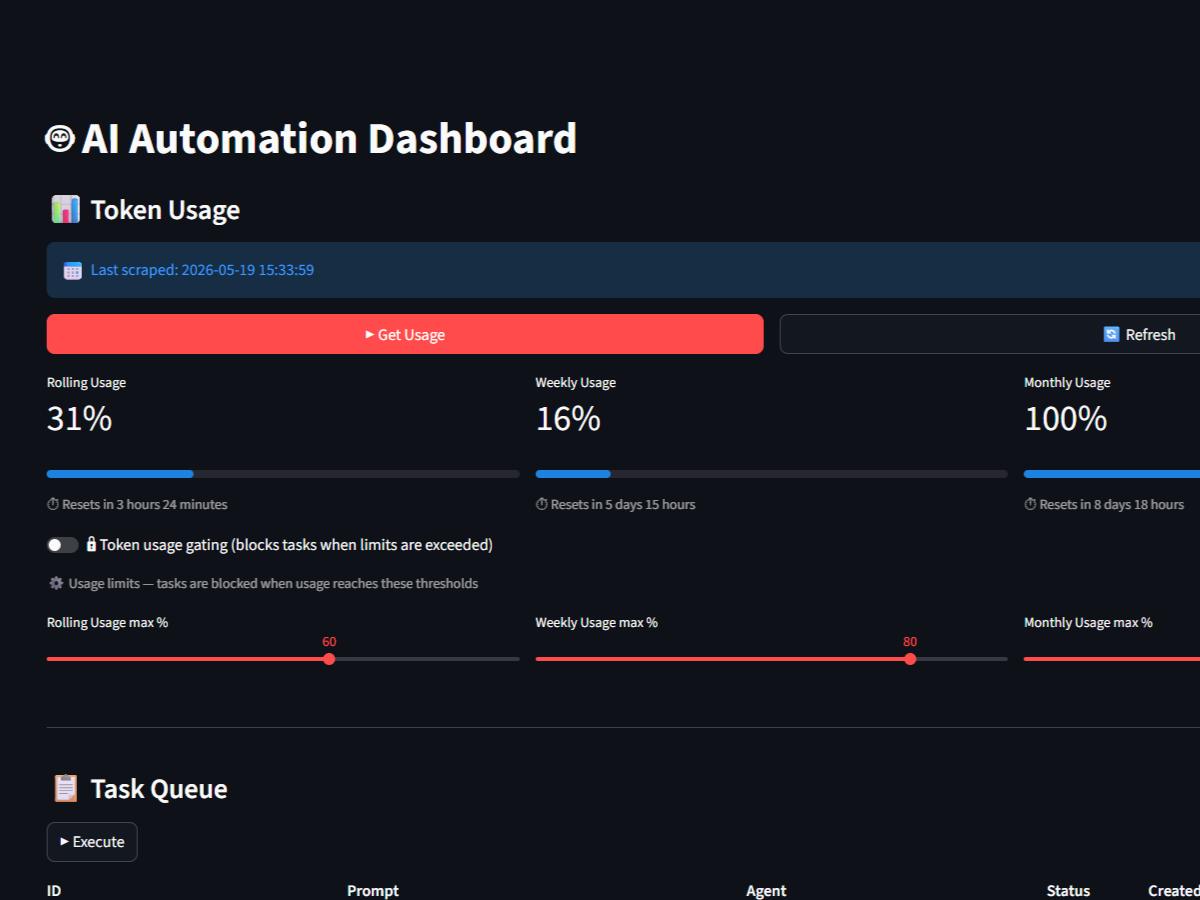Click the clipboard icon beside Task Queue

click(65, 788)
